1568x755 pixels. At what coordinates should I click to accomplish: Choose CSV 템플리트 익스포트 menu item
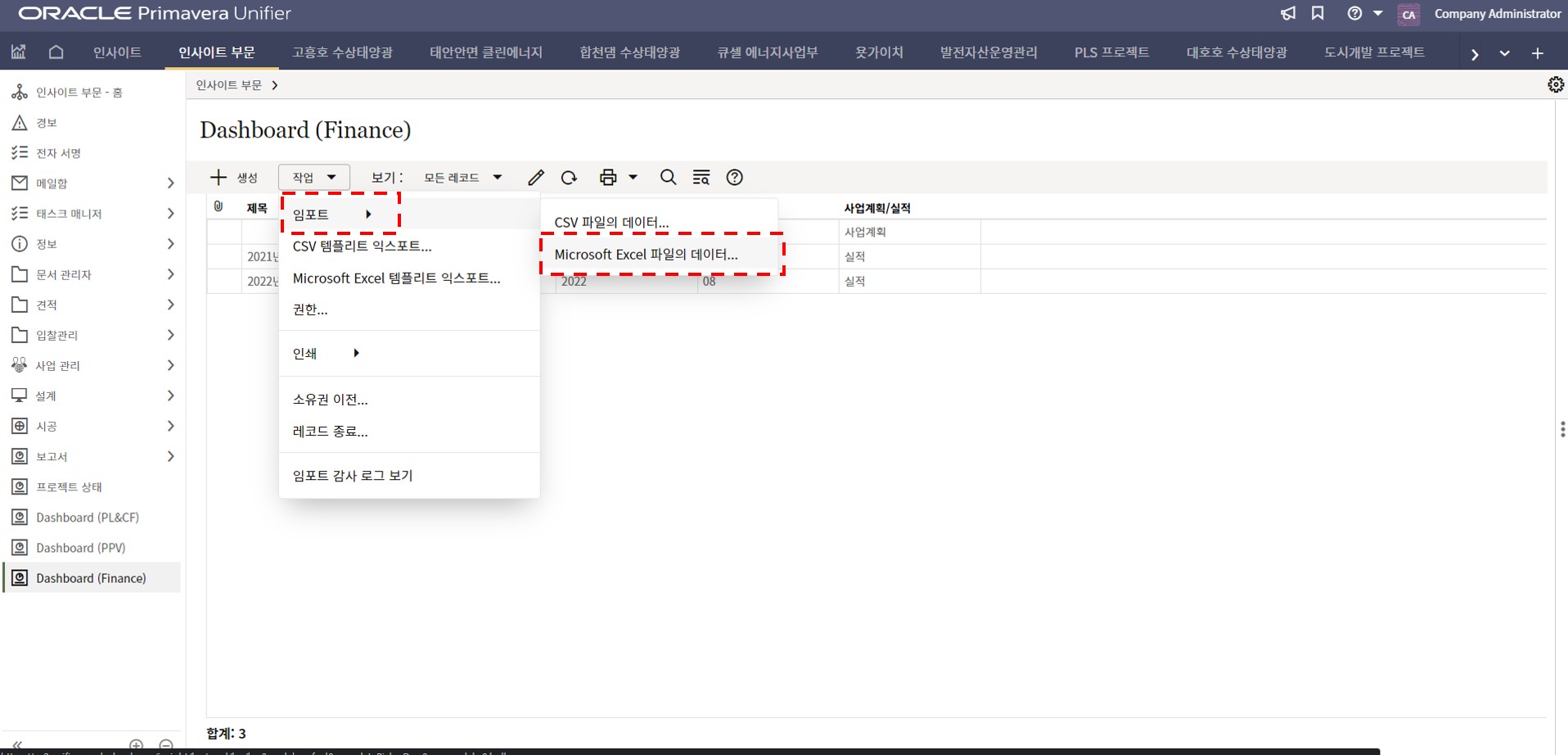362,246
